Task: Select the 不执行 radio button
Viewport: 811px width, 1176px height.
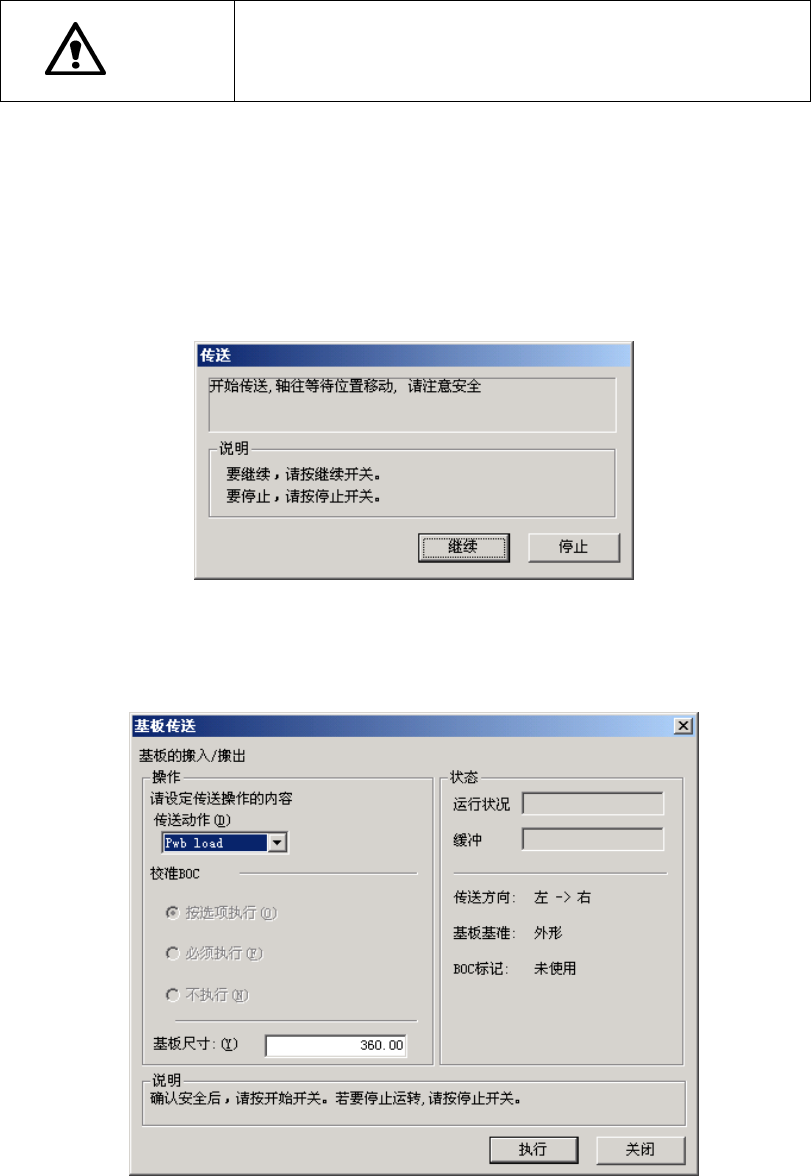Action: tap(173, 994)
